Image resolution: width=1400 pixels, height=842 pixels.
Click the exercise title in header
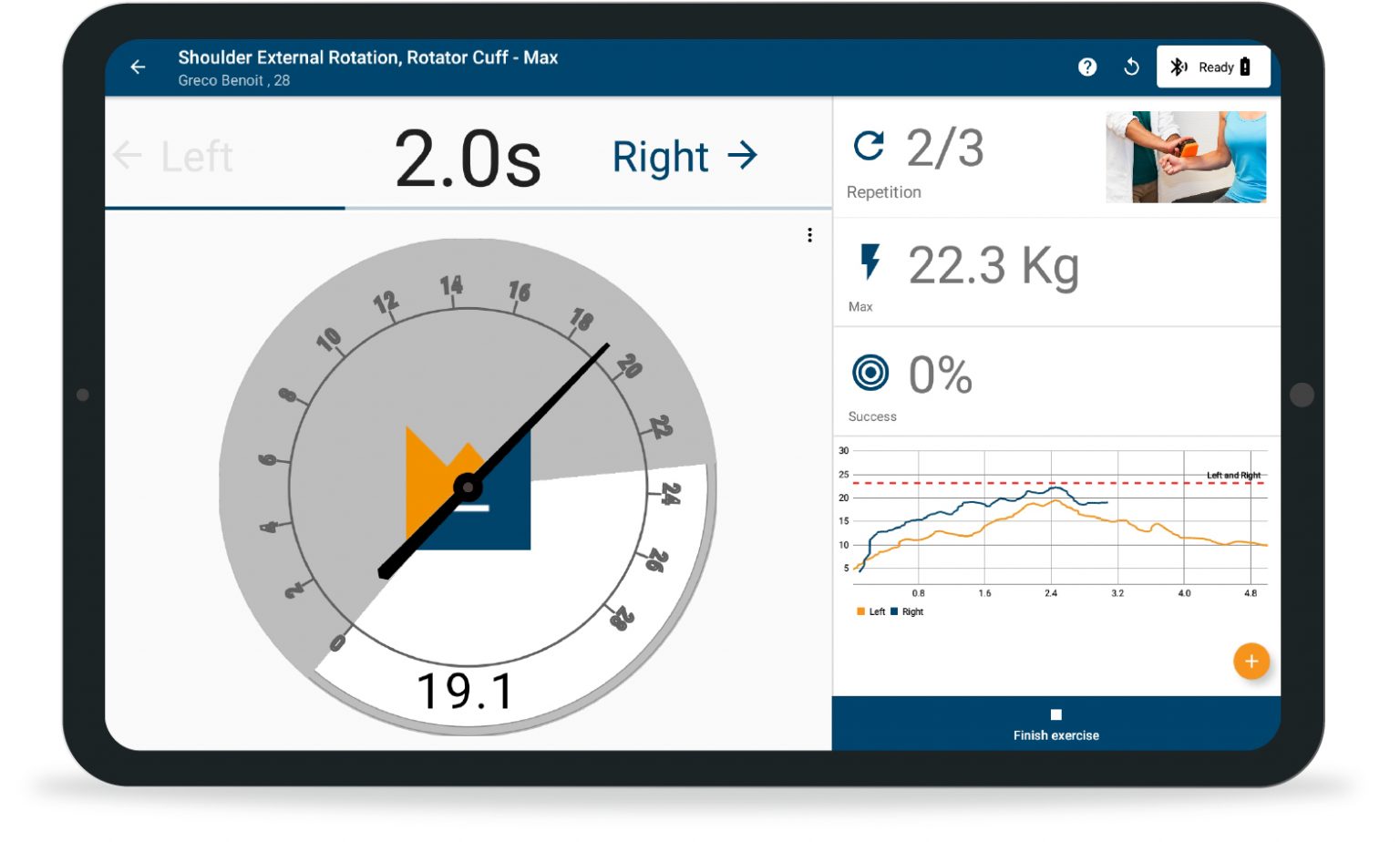367,57
